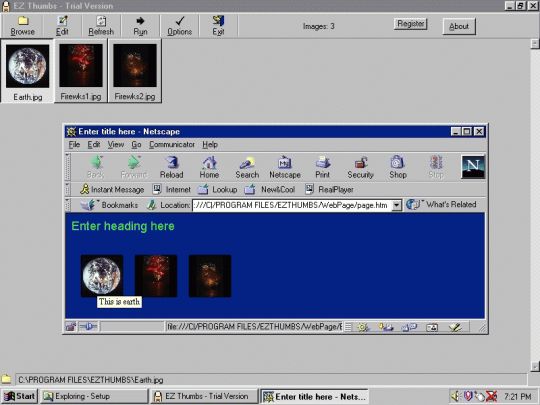The width and height of the screenshot is (540, 405).
Task: Click the Mailbox icon in component bar
Action: tap(386, 327)
